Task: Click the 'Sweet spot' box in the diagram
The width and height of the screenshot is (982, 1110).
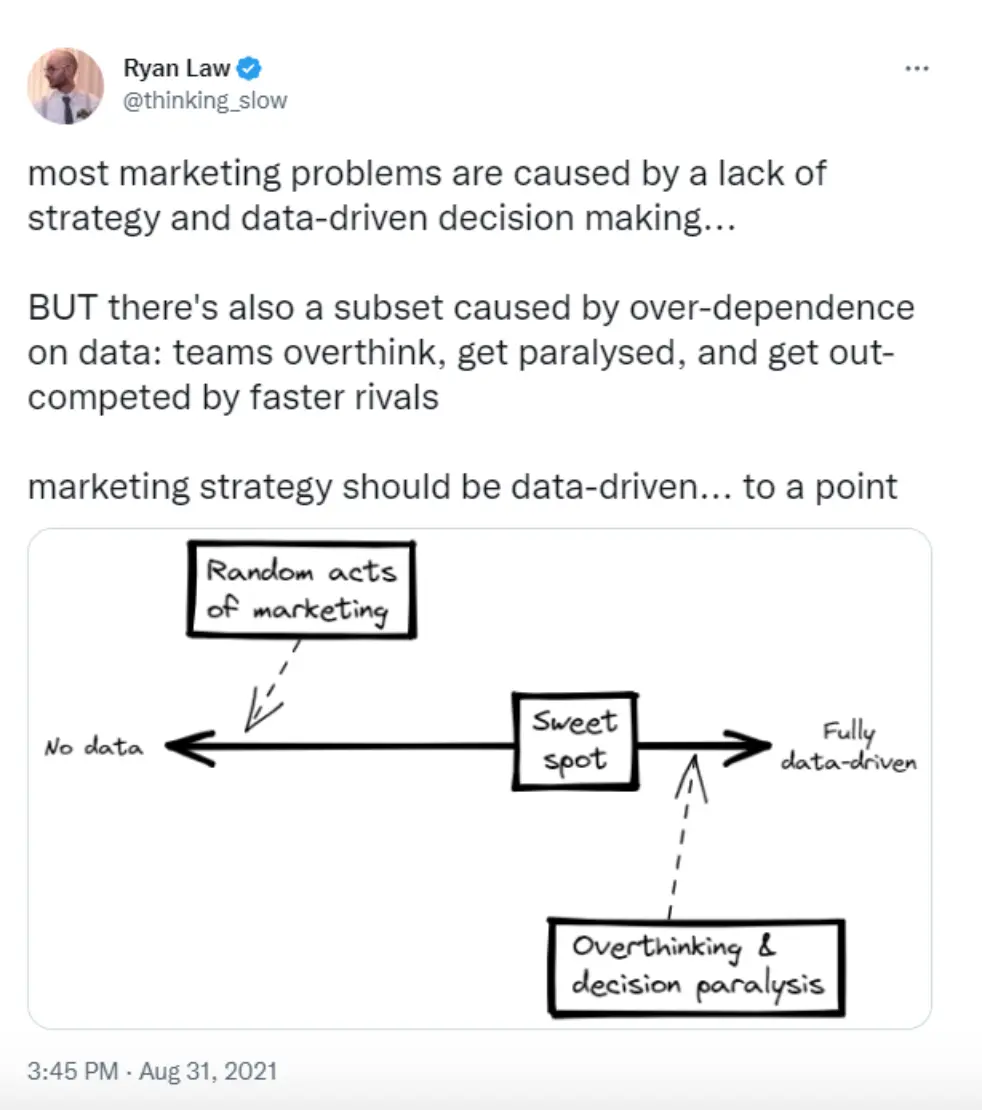Action: (574, 738)
